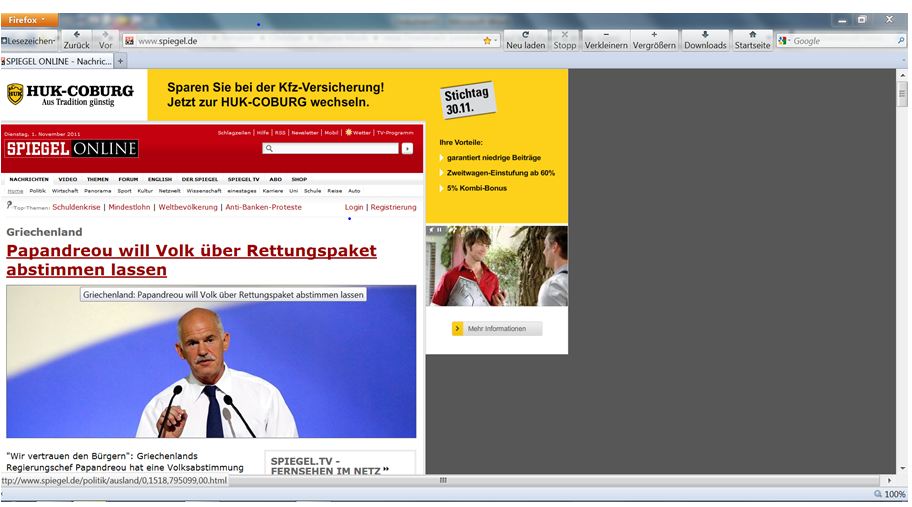The height and width of the screenshot is (507, 912).
Task: Open the Sport section link
Action: pos(124,191)
